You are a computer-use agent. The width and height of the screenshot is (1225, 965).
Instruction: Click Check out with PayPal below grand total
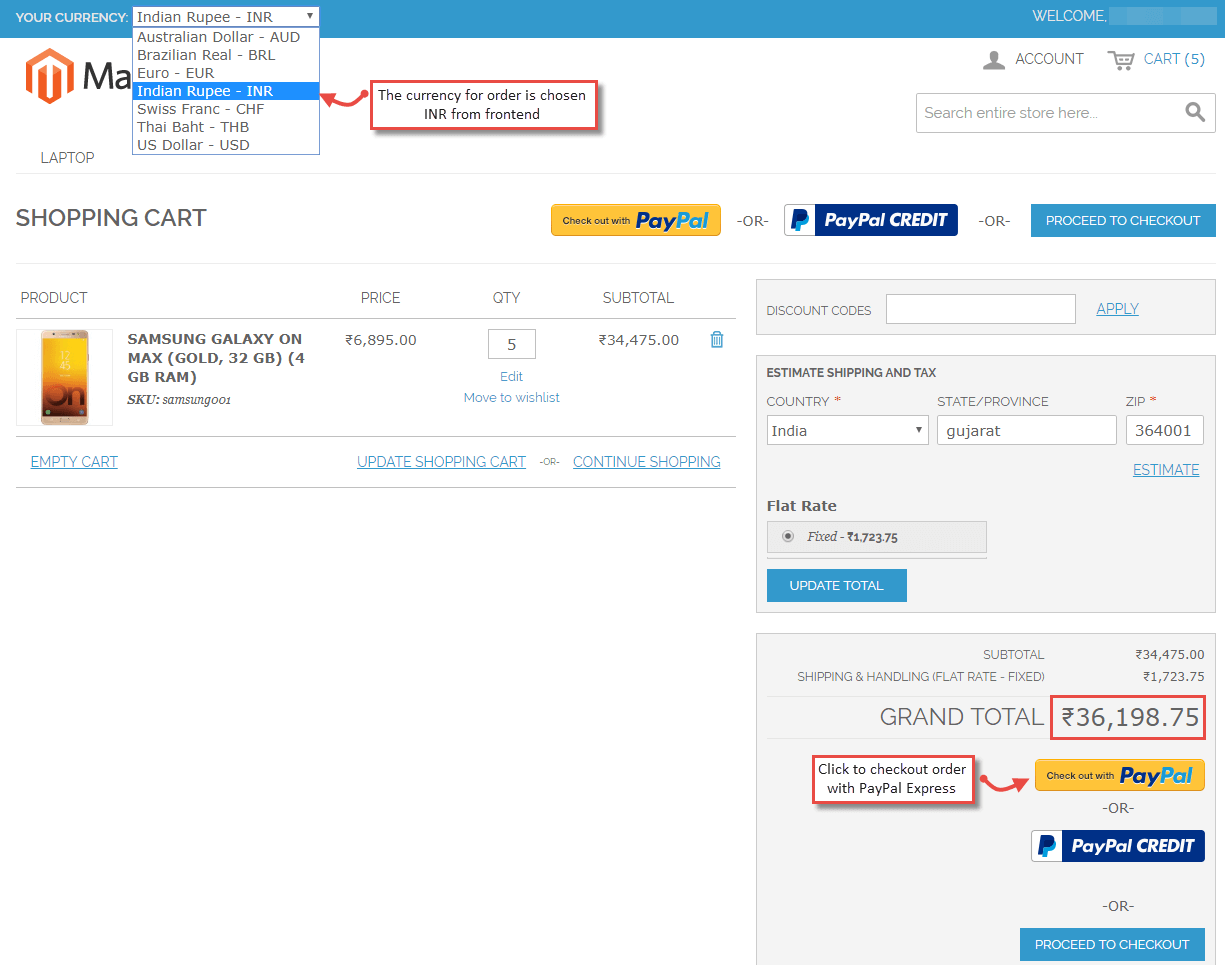click(1120, 775)
